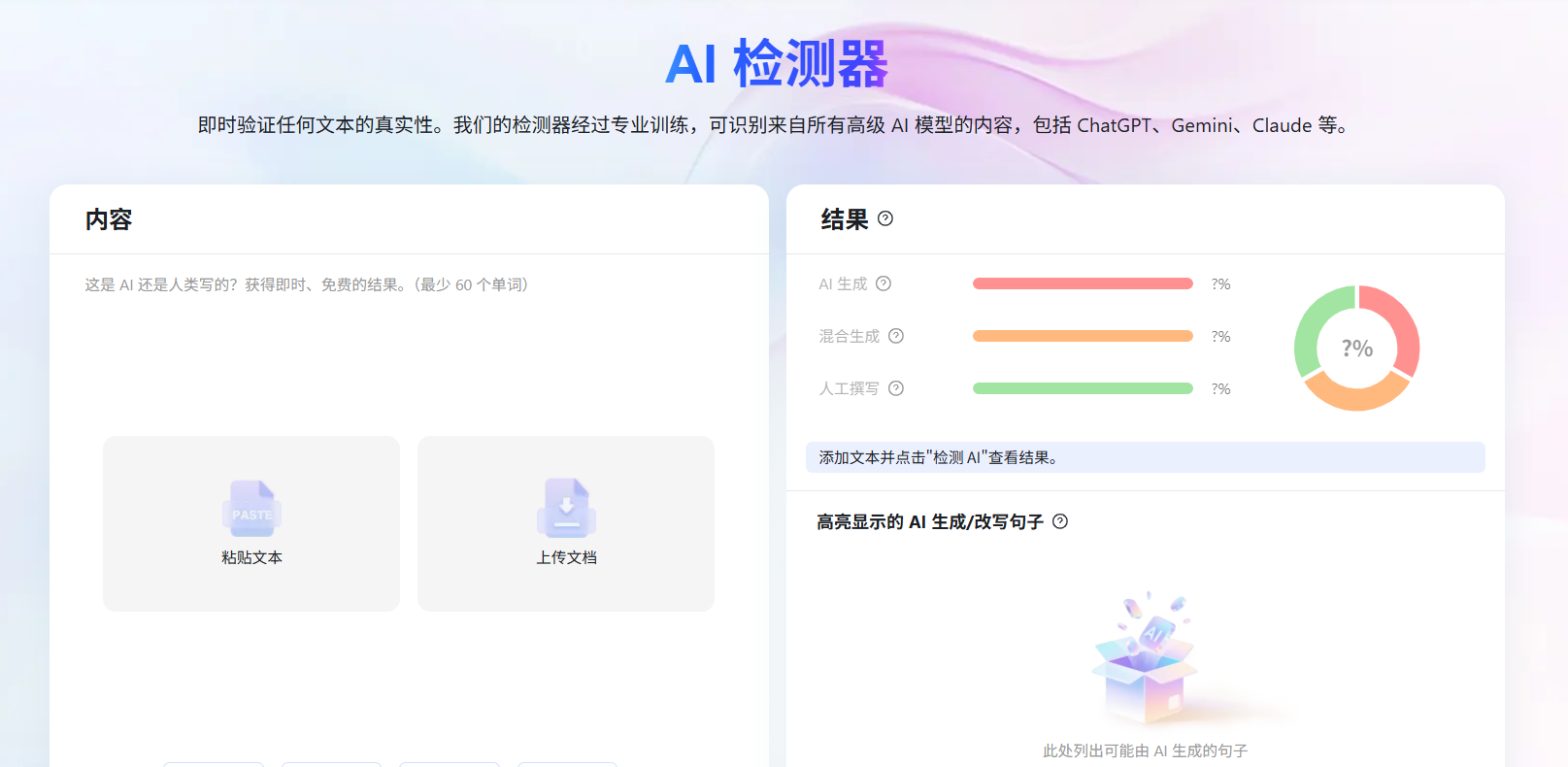
Task: Click the AI 检测器 page title
Action: click(777, 64)
